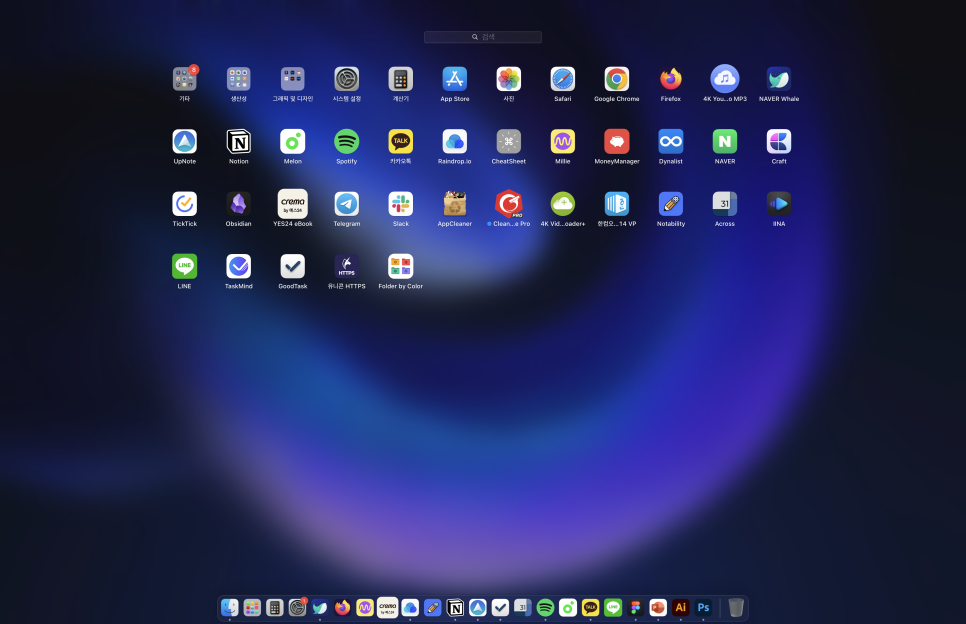Open PowerPoint from the Dock
The width and height of the screenshot is (966, 624).
click(658, 608)
